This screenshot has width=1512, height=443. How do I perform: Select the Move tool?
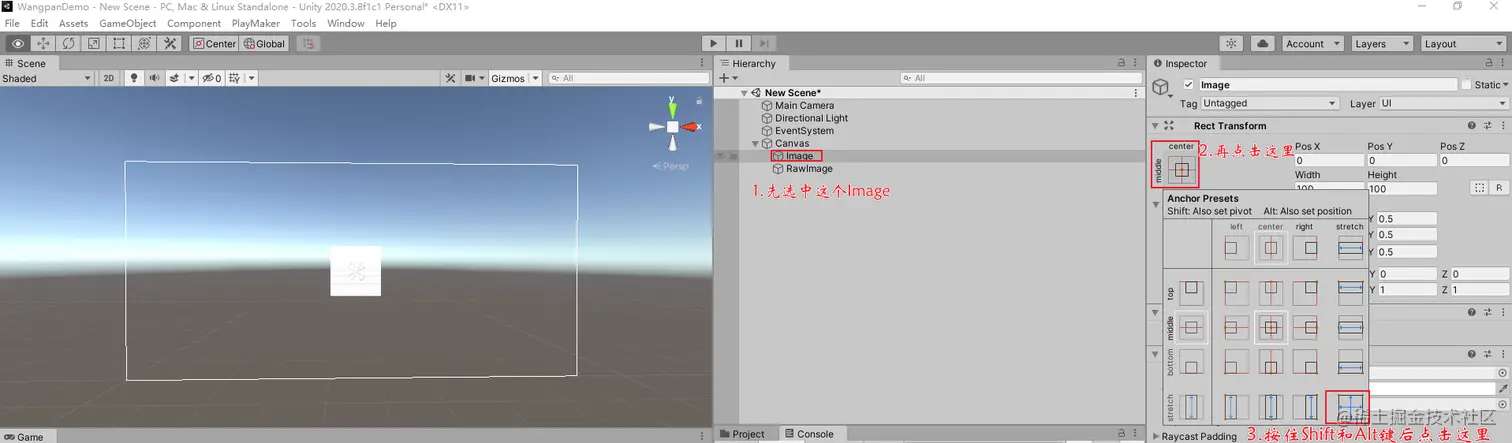43,43
